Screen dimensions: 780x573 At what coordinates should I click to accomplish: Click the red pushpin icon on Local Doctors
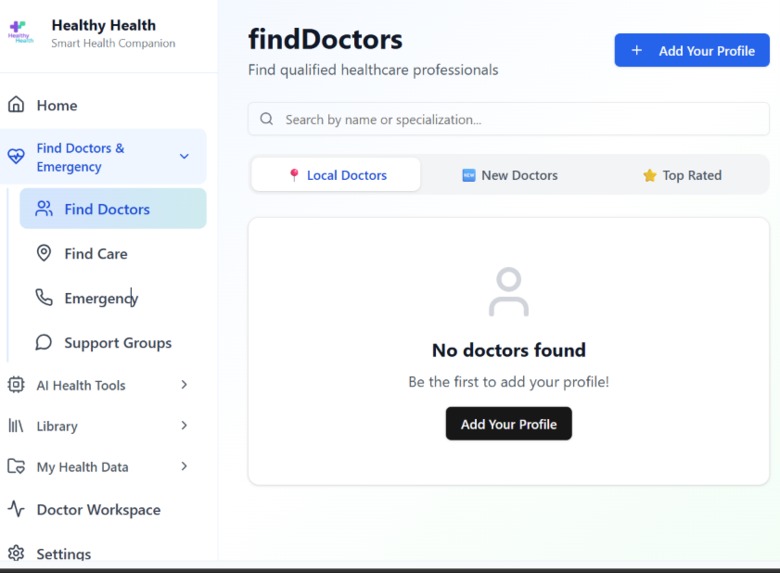tap(294, 175)
